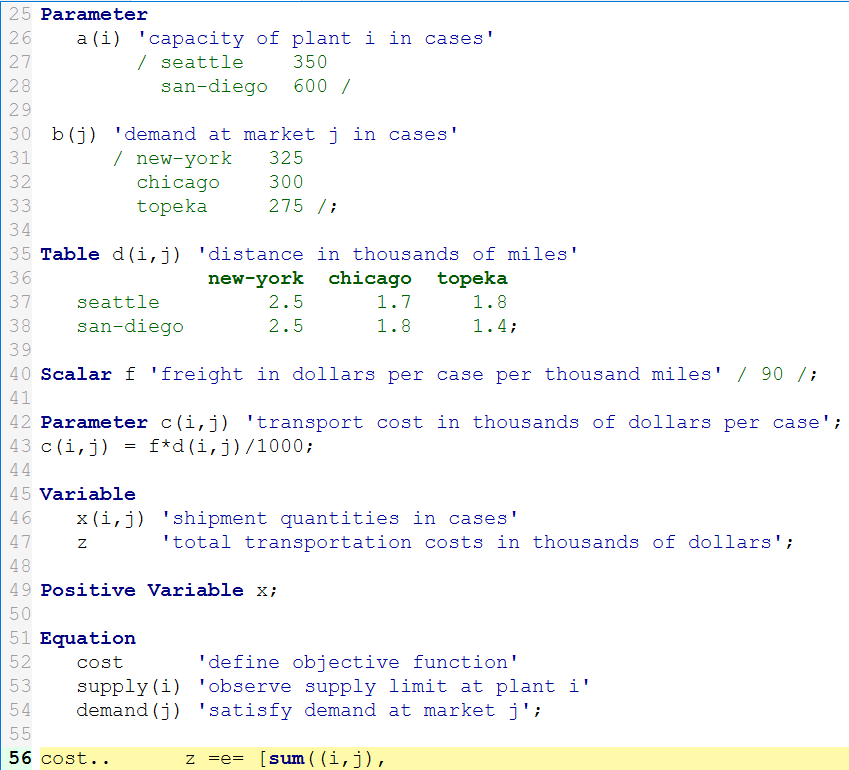
Task: Click the 'shipment quantities in cases' description
Action: pyautogui.click(x=340, y=518)
